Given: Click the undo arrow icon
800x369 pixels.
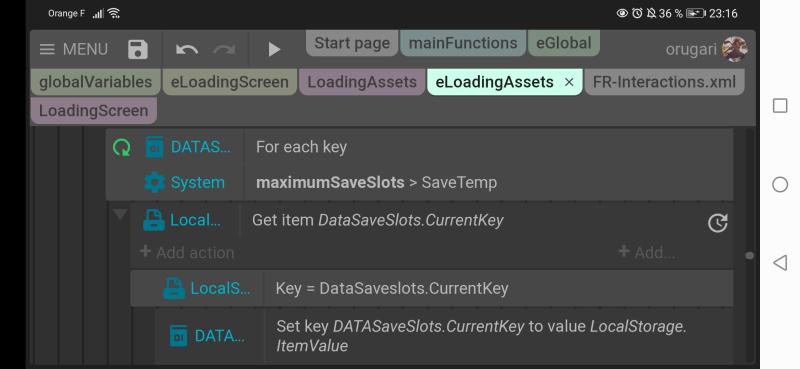Looking at the screenshot, I should point(187,50).
